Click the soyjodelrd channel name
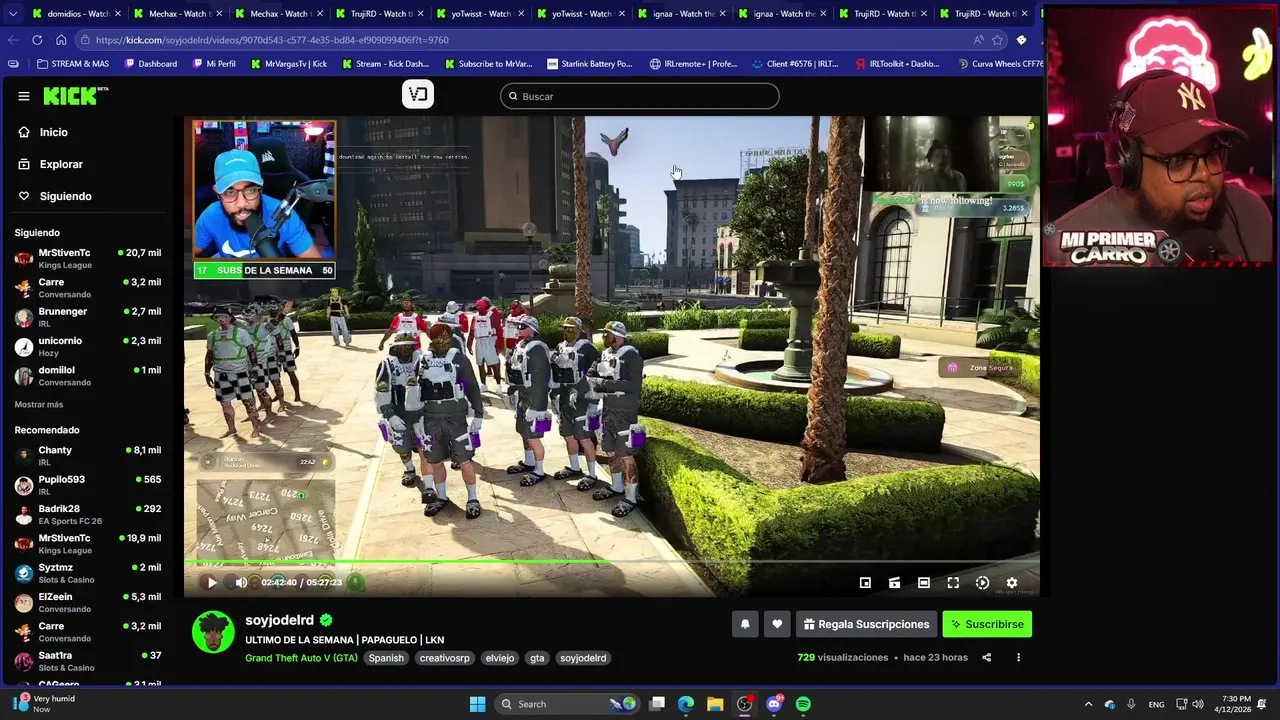The width and height of the screenshot is (1280, 720). (280, 620)
